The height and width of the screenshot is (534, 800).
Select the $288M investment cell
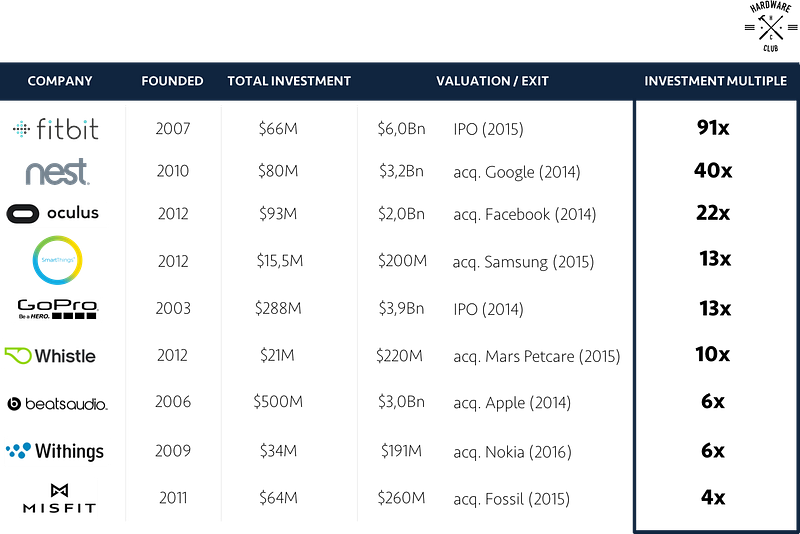[278, 308]
